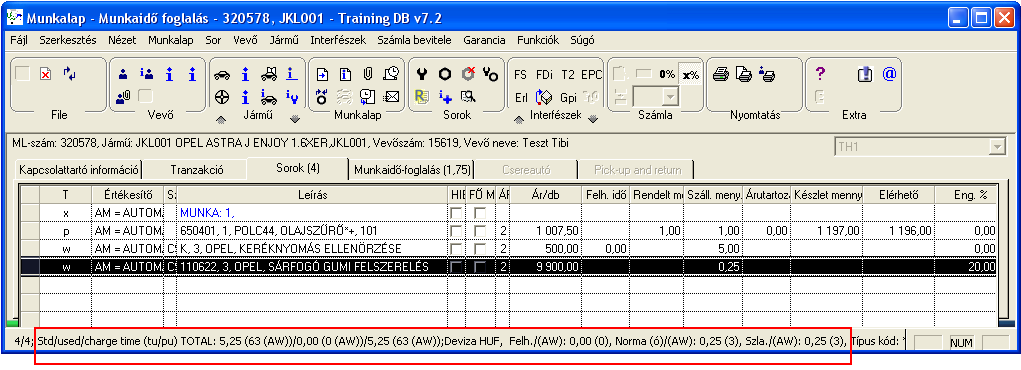Click the T2 interface button
1021x370 pixels.
tap(568, 75)
